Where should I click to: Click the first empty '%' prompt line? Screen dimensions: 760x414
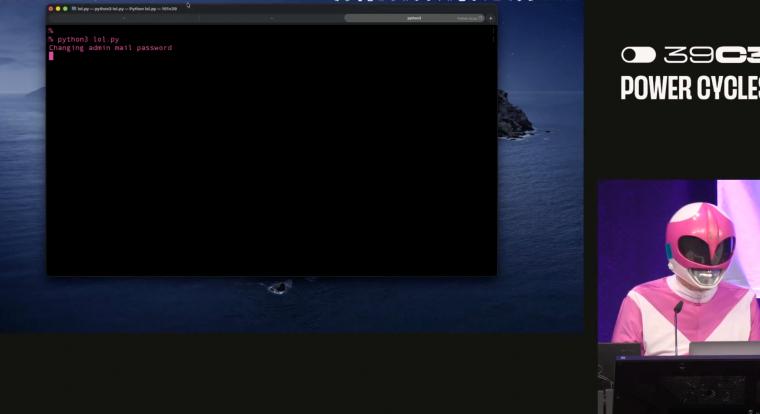coord(50,31)
